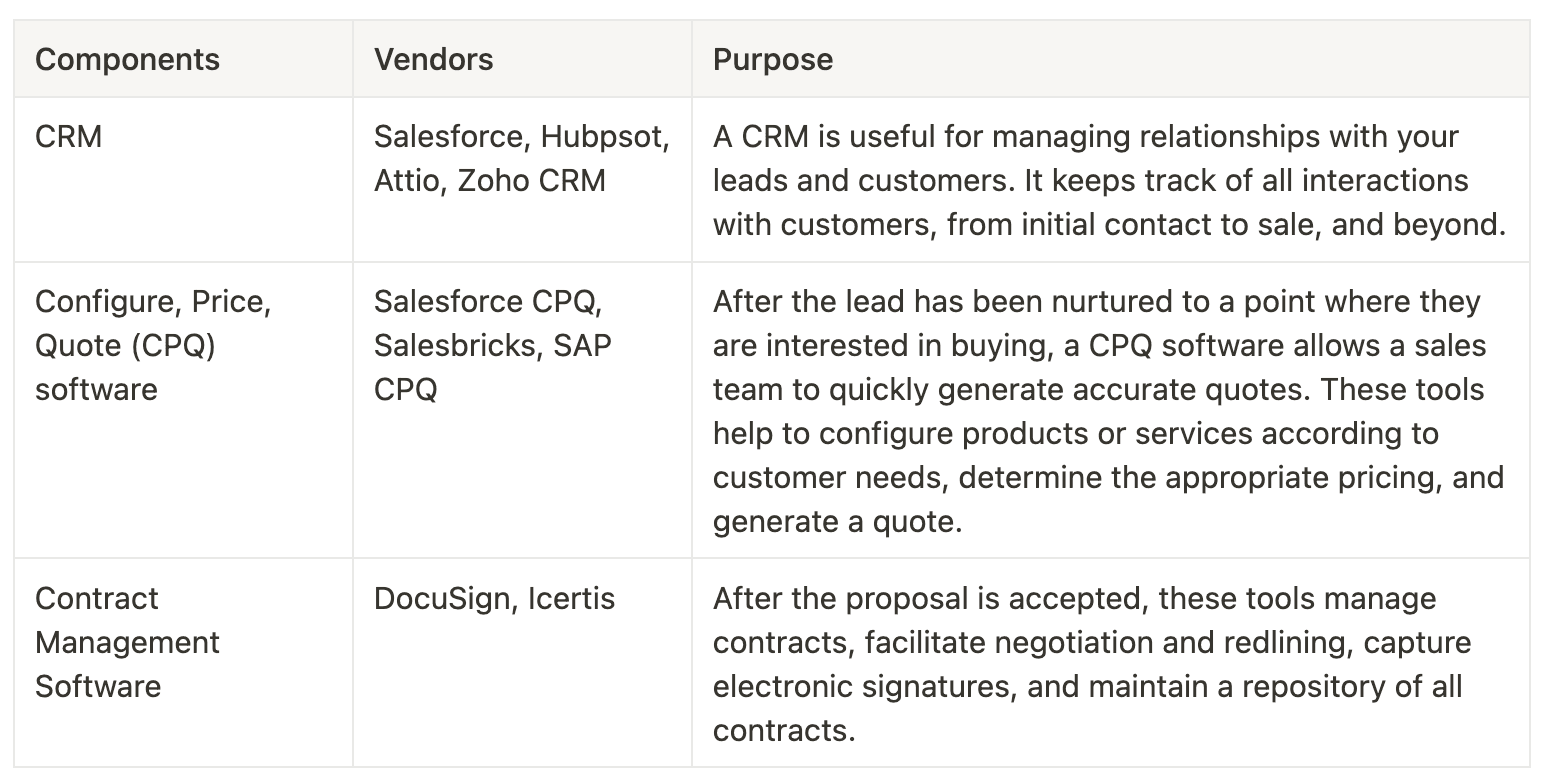Click the CPQ purpose description paragraph
This screenshot has width=1550, height=782.
tap(1108, 411)
